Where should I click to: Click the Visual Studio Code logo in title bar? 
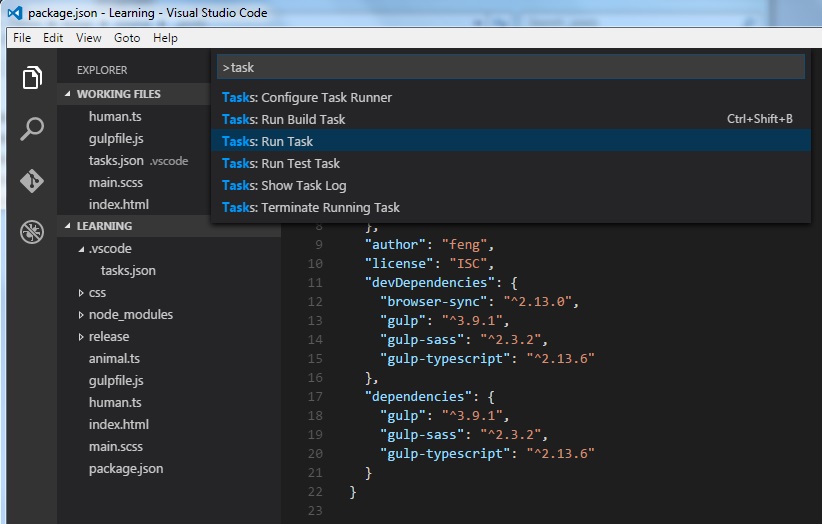[15, 13]
